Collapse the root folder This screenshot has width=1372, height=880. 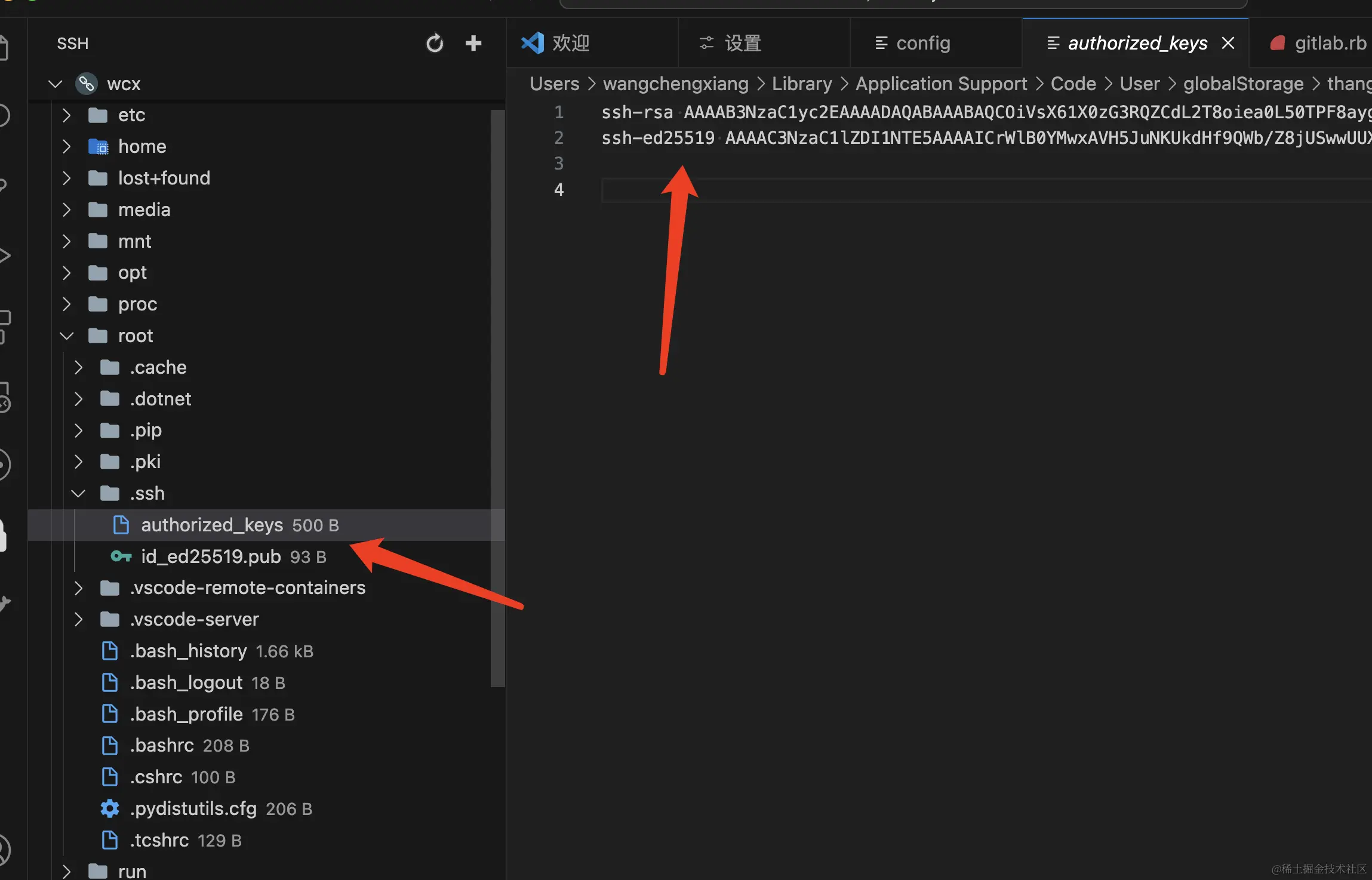(67, 336)
